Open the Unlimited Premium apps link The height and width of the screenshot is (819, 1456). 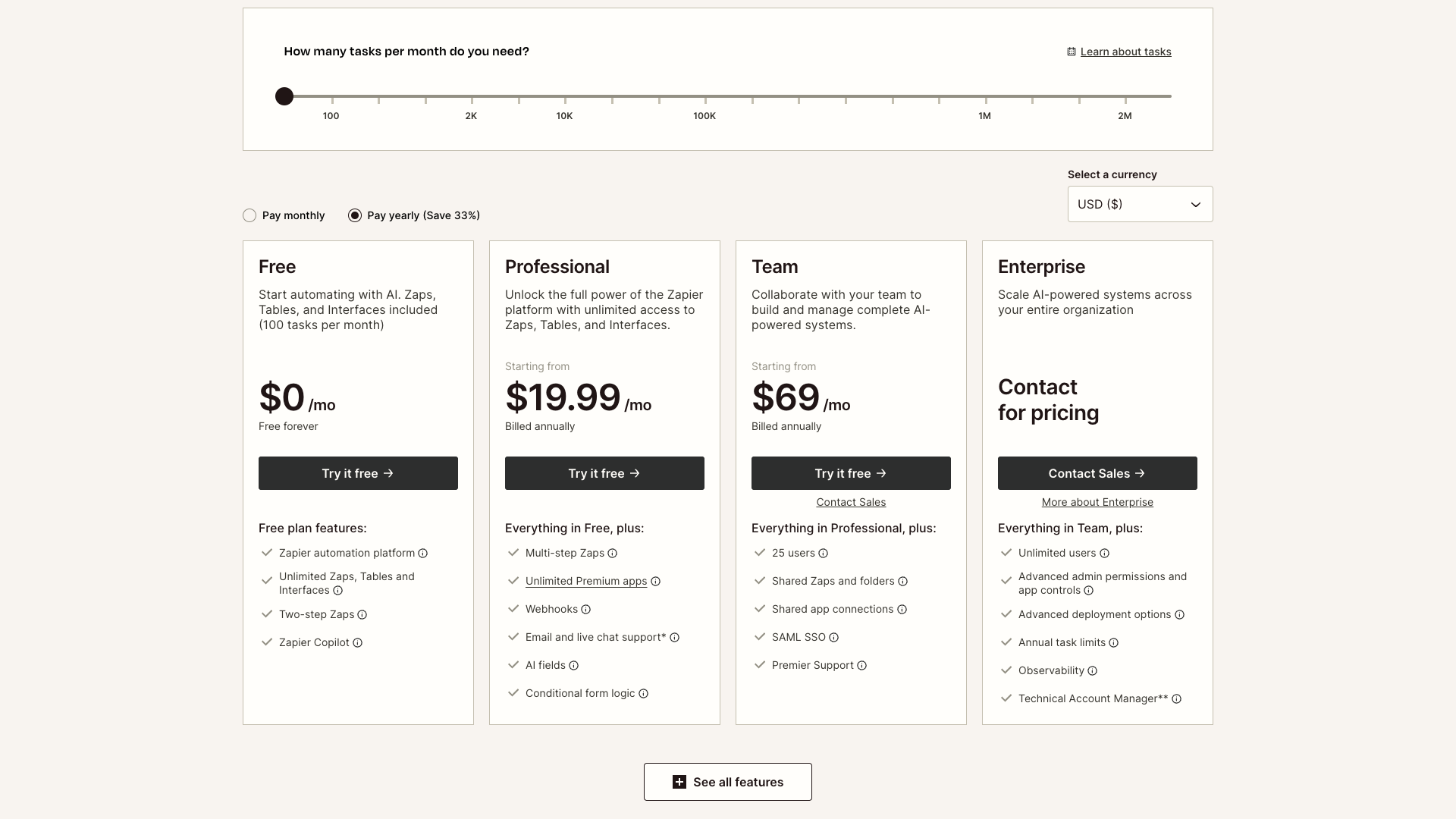[586, 581]
